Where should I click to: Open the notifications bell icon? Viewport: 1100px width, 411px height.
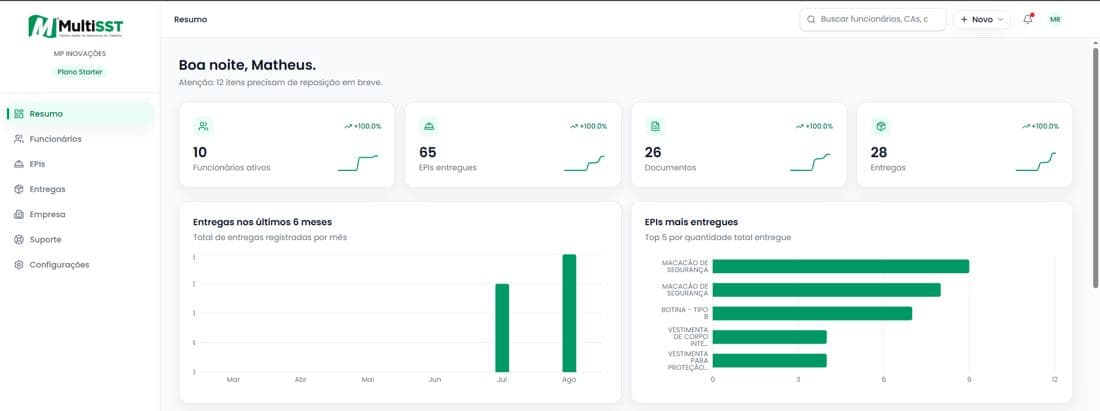[1028, 20]
